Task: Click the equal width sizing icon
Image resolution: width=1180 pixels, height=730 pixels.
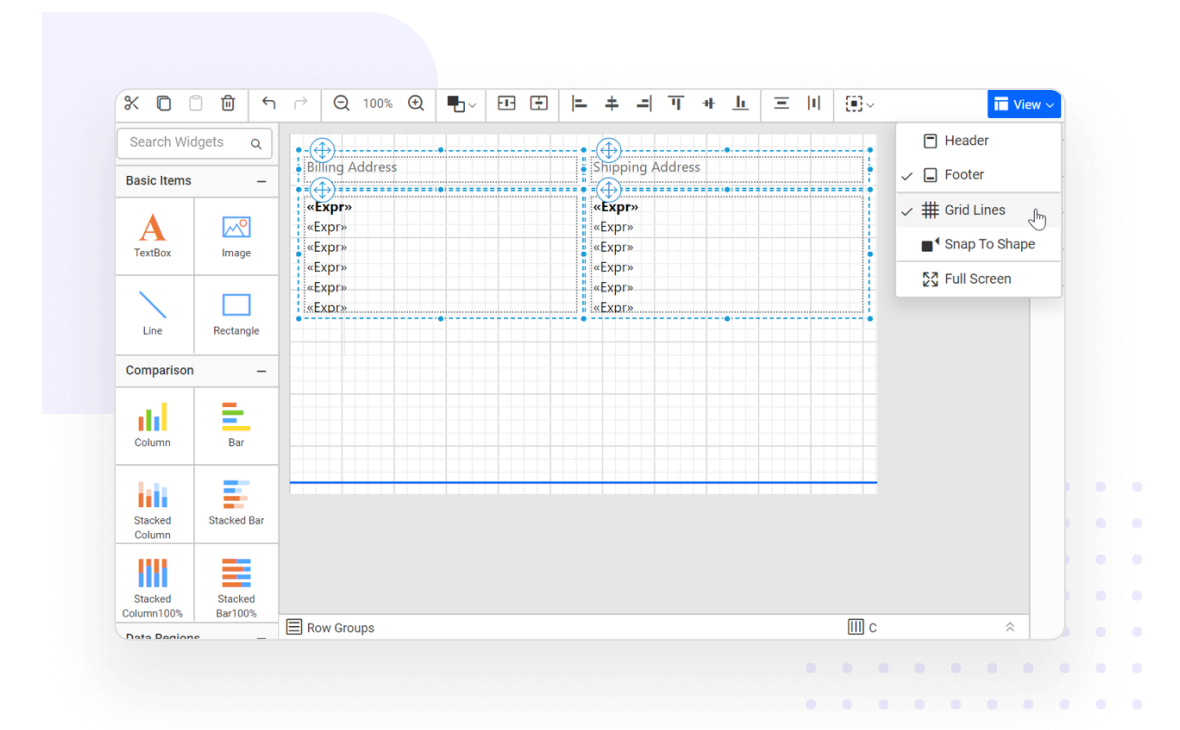Action: click(506, 103)
